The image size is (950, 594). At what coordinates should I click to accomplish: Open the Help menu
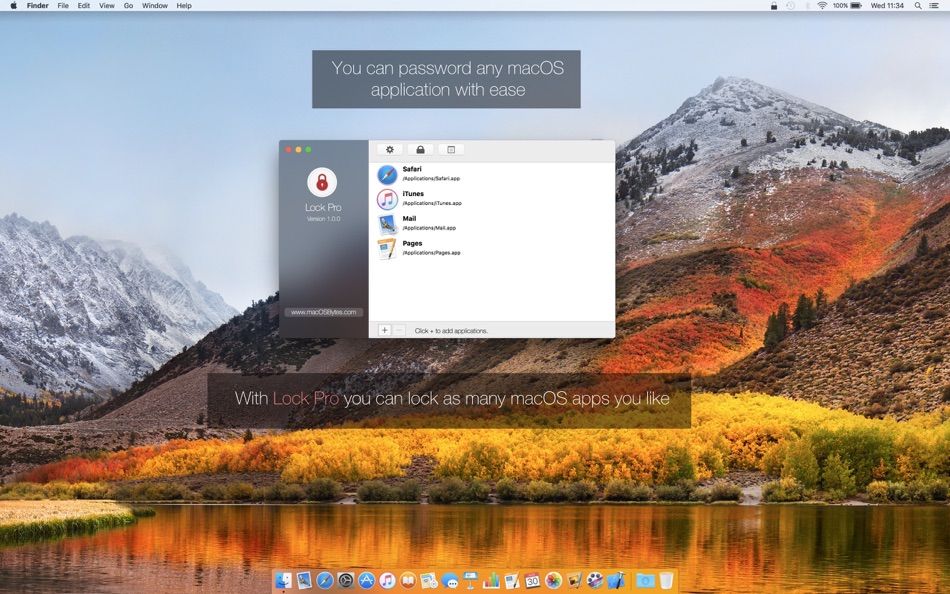tap(184, 5)
